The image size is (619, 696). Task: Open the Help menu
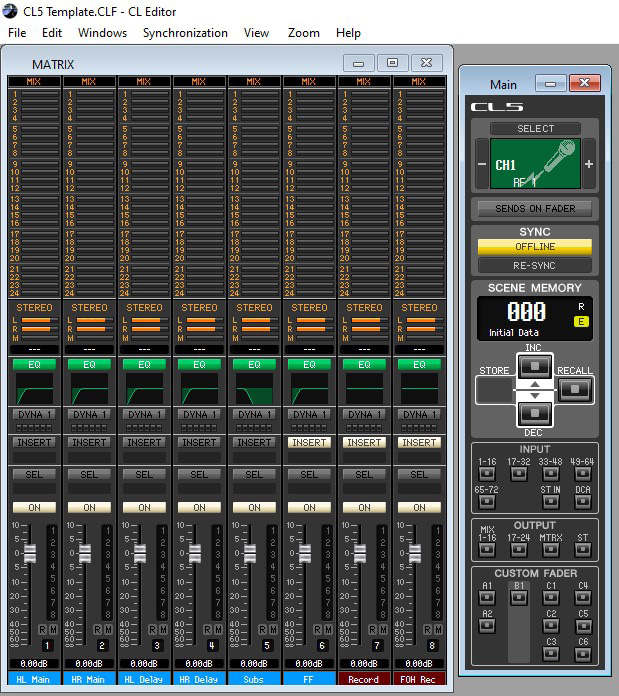pos(348,33)
